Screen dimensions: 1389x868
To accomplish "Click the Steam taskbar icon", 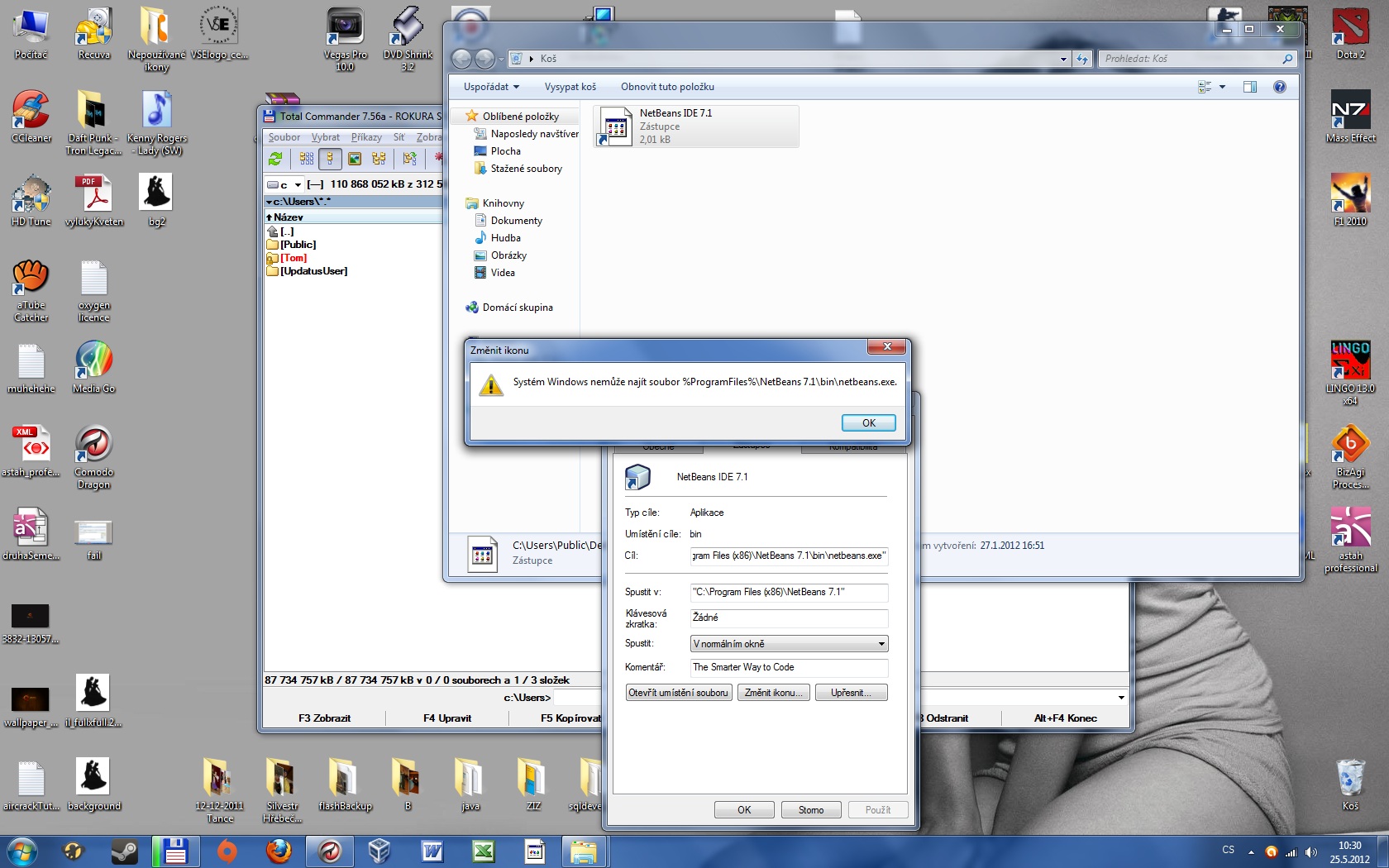I will click(x=125, y=851).
